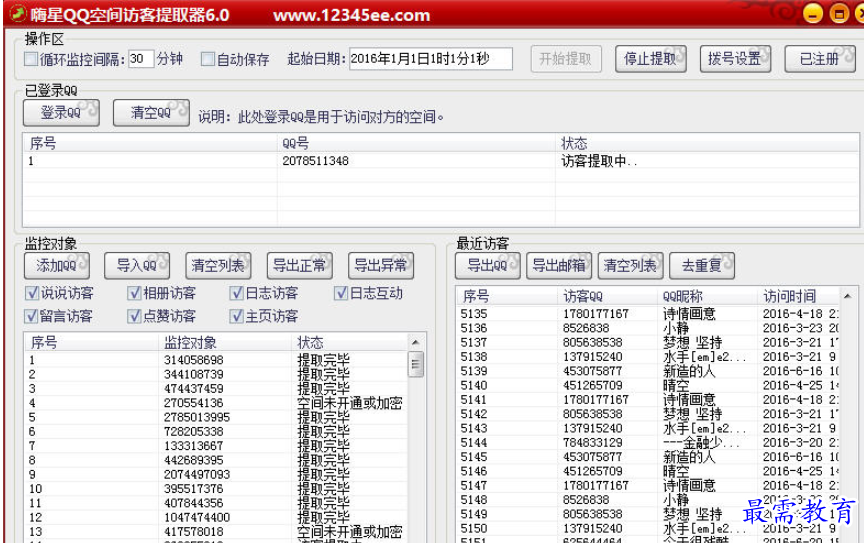The image size is (864, 543).
Task: Click 导出正常 export button
Action: pos(300,266)
